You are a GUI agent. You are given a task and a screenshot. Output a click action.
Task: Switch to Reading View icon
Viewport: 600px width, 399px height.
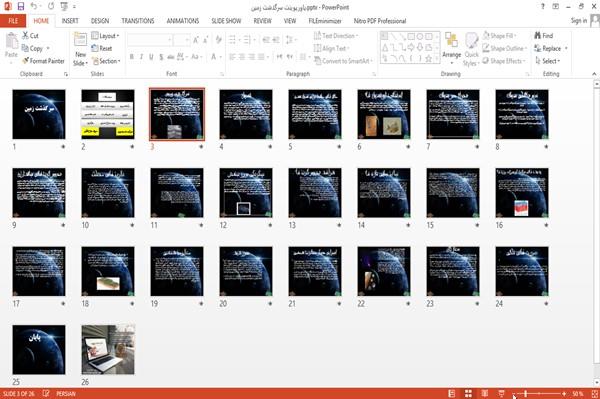485,394
